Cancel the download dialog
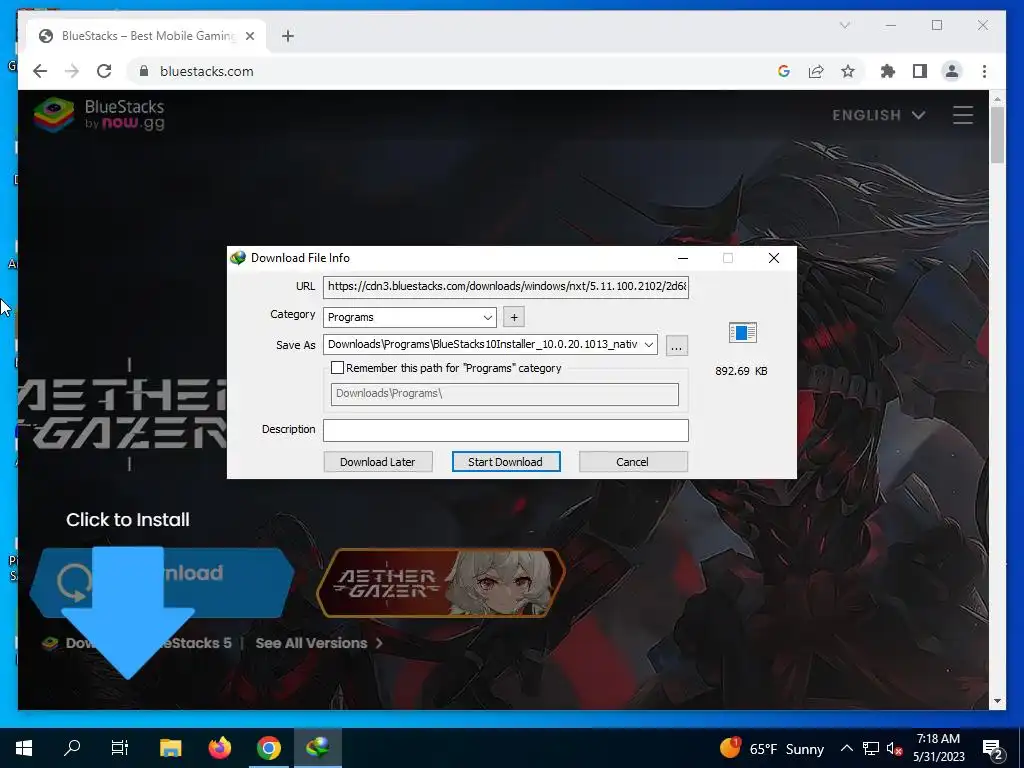The height and width of the screenshot is (768, 1024). [x=632, y=462]
